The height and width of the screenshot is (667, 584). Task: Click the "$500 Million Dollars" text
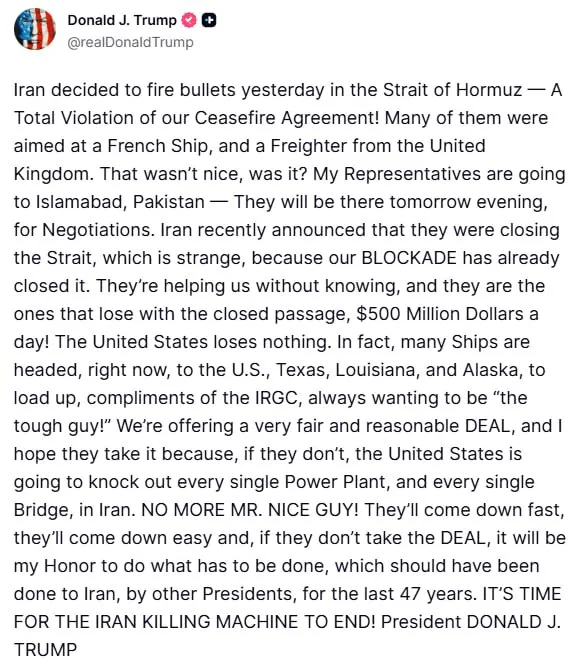coord(440,314)
